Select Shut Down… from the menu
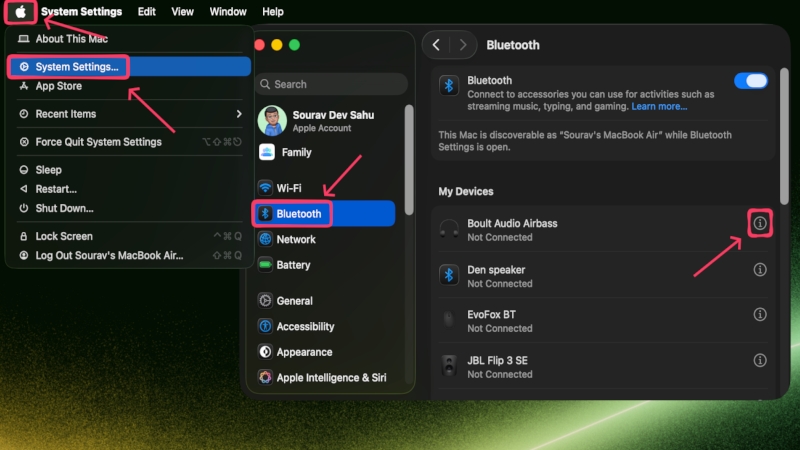The height and width of the screenshot is (450, 800). (129, 208)
